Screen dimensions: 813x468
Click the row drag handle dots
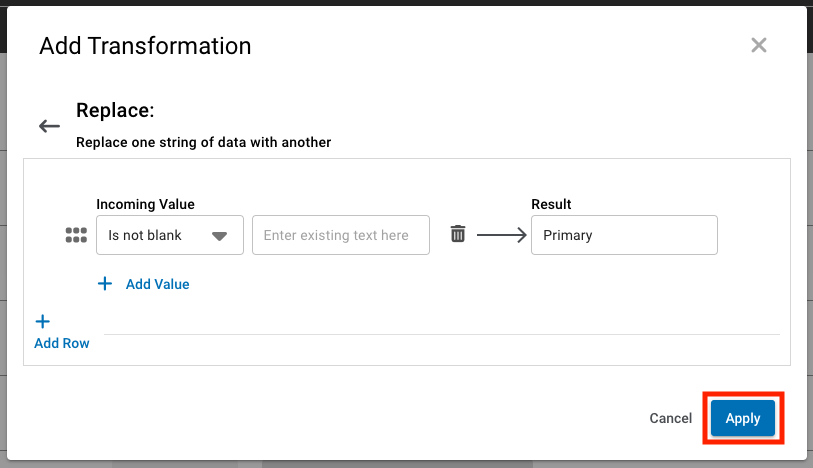click(x=76, y=235)
